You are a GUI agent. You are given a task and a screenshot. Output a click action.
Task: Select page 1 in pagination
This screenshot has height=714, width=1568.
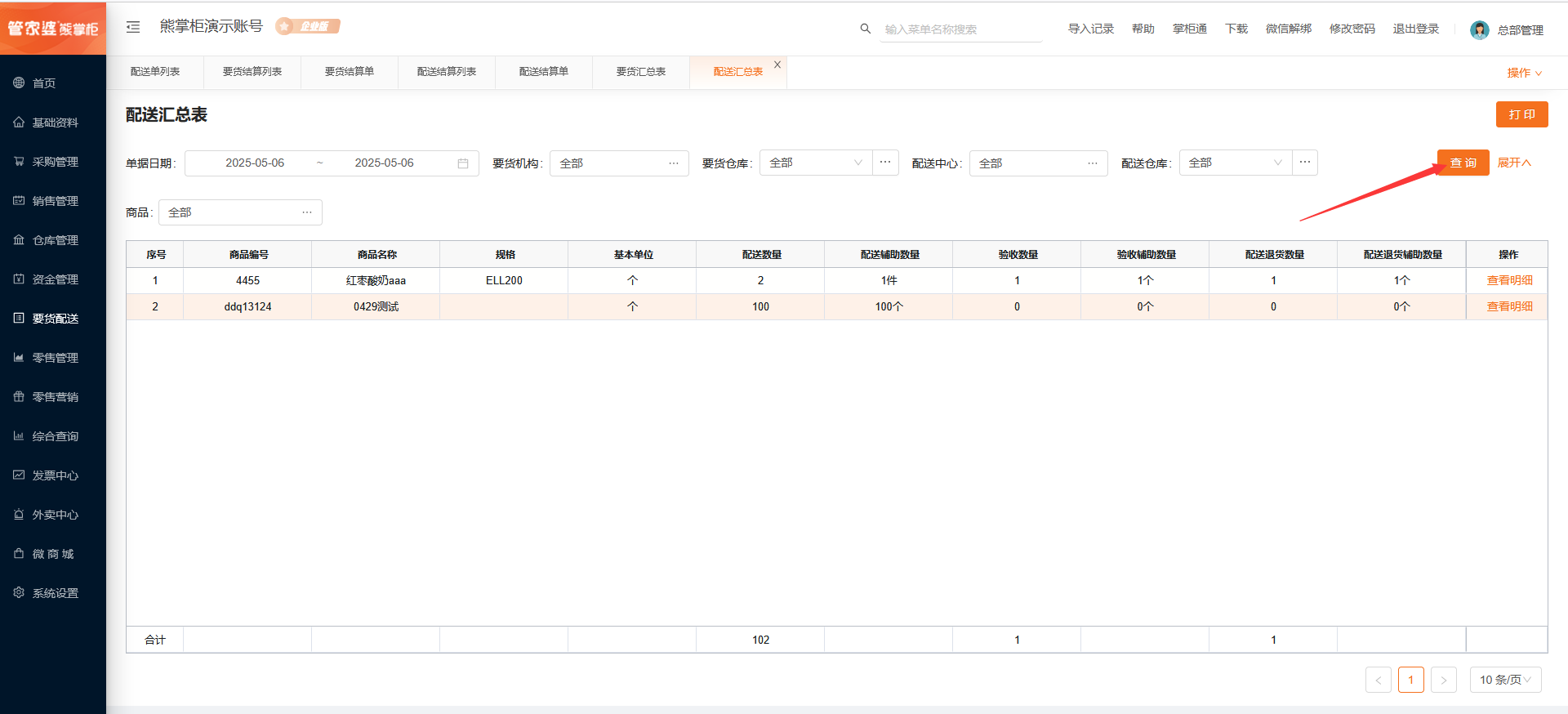pos(1411,680)
